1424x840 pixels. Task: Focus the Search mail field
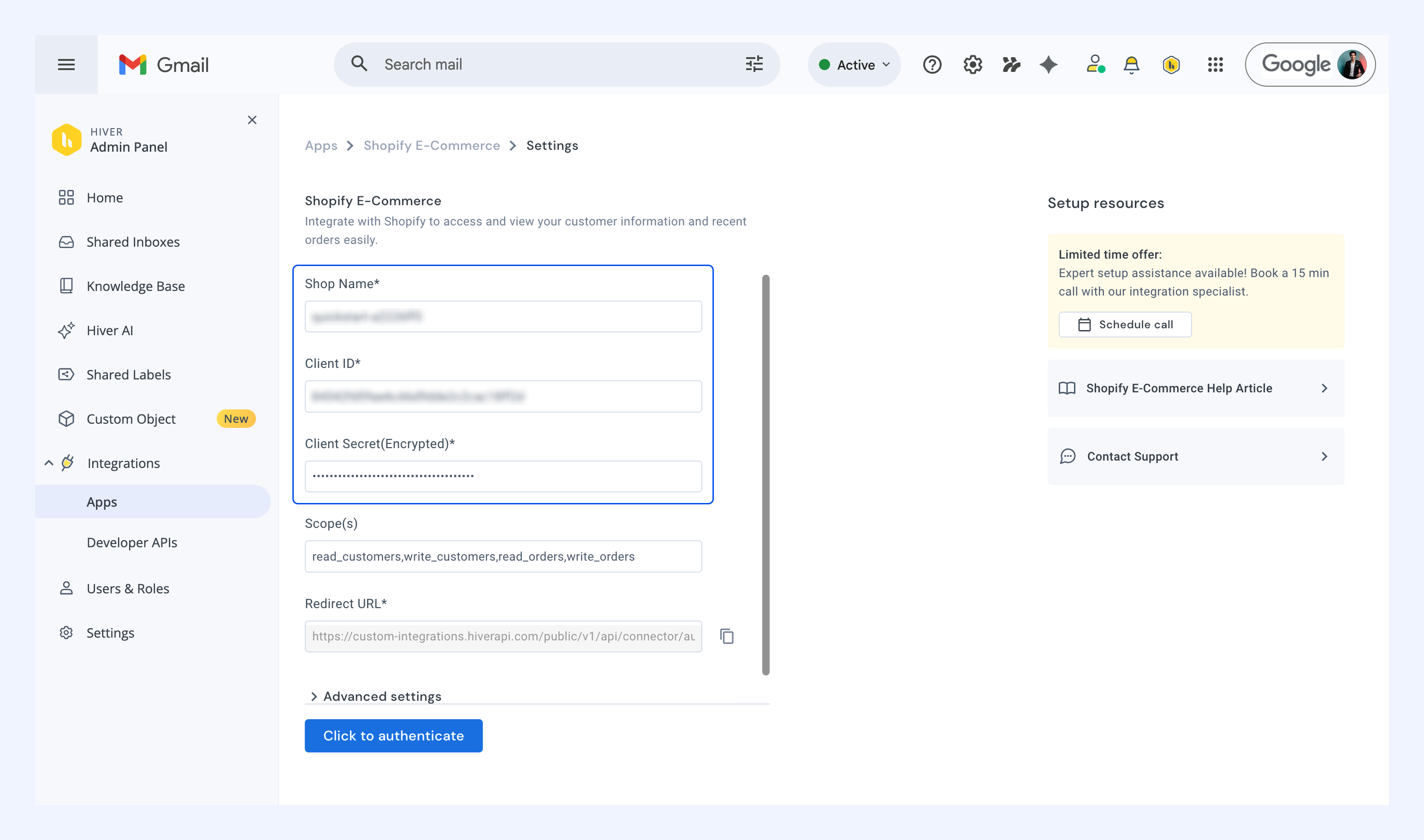pyautogui.click(x=557, y=65)
